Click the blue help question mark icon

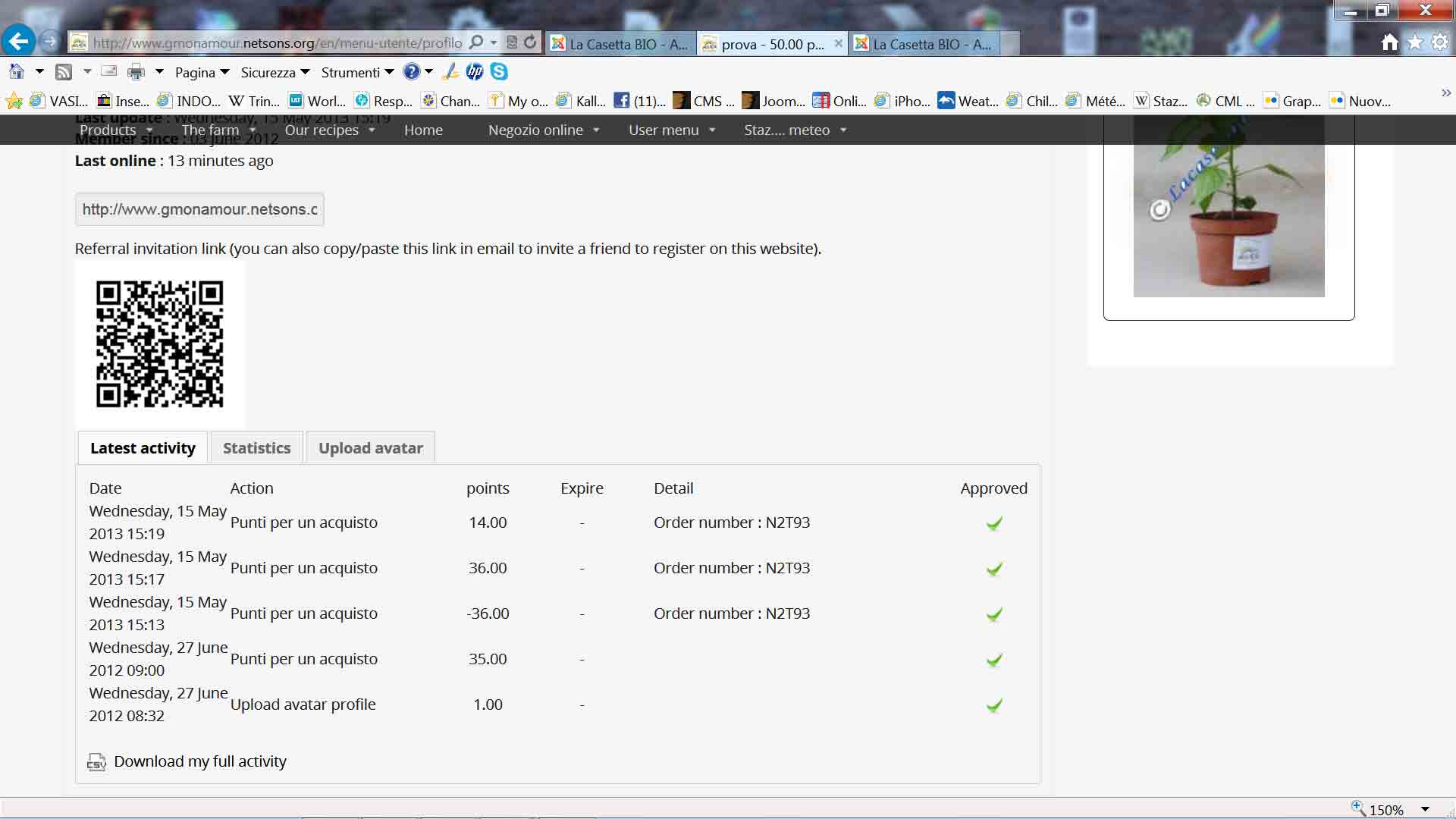[x=411, y=72]
